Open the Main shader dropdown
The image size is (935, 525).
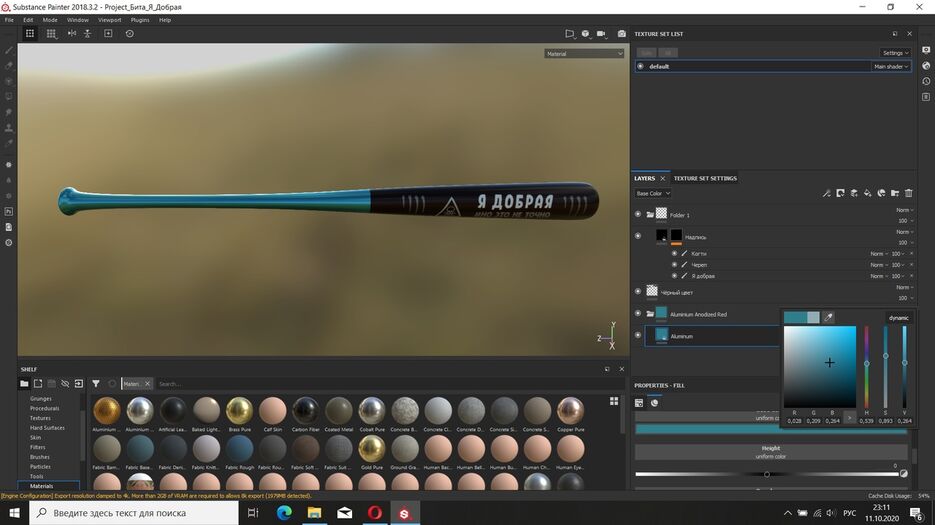891,66
